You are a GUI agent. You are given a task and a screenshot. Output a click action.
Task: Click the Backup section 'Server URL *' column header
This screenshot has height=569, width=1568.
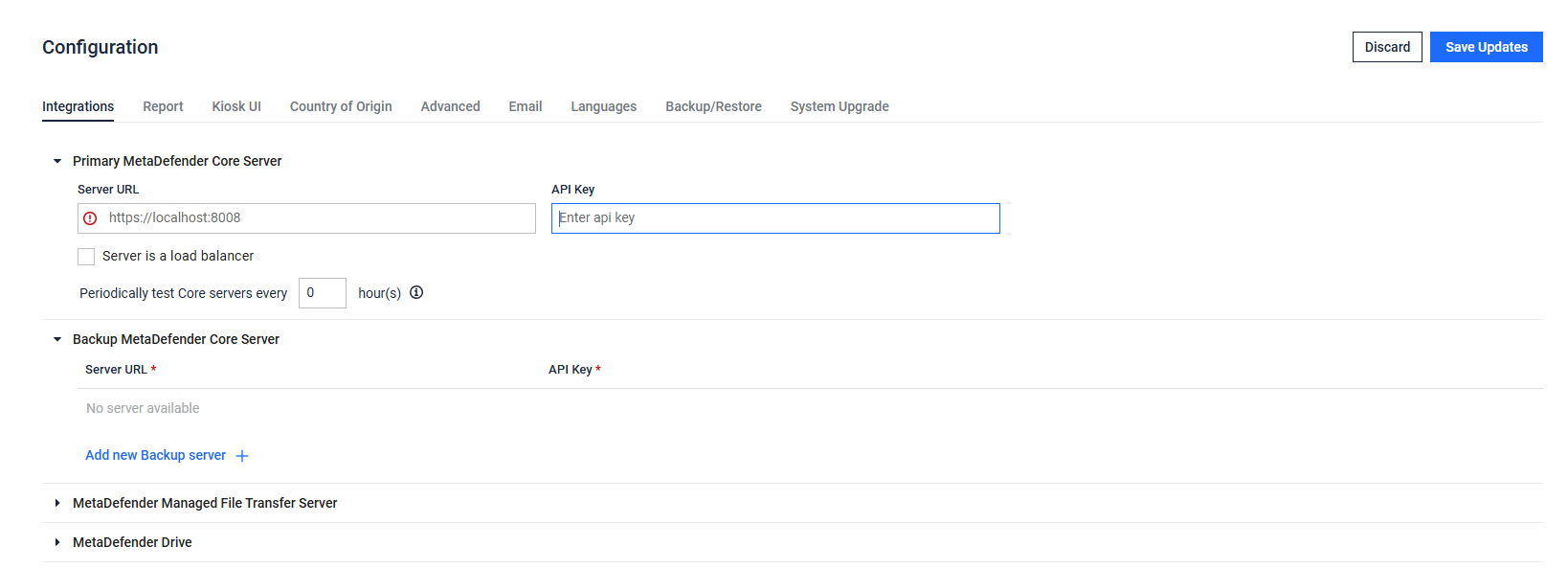[x=121, y=370]
